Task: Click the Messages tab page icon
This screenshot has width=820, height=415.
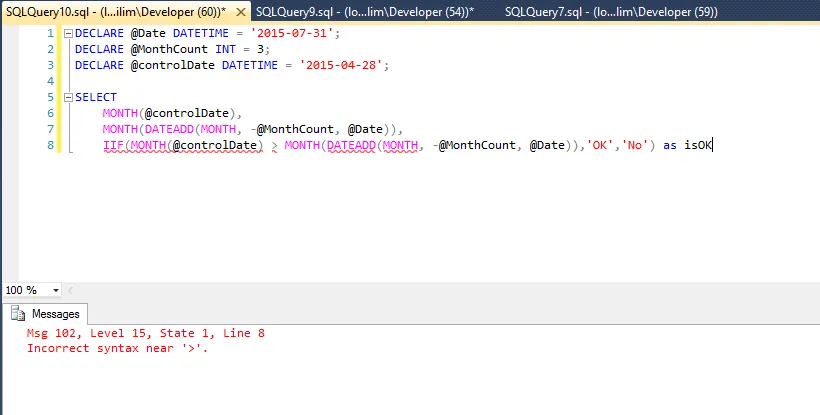Action: click(18, 314)
